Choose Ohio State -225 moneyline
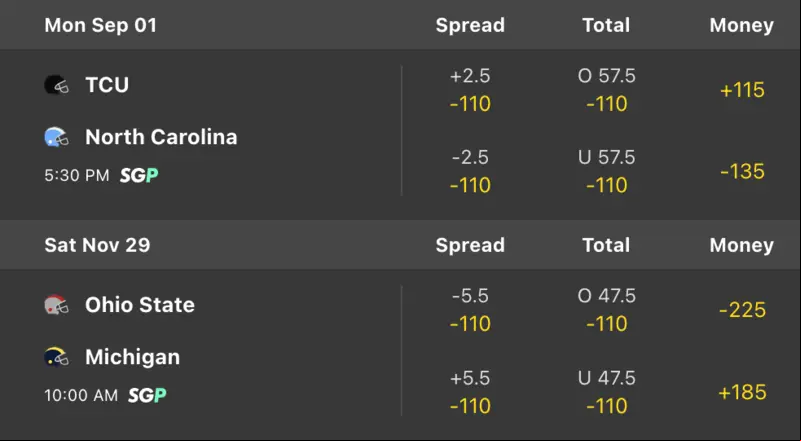 [x=742, y=310]
